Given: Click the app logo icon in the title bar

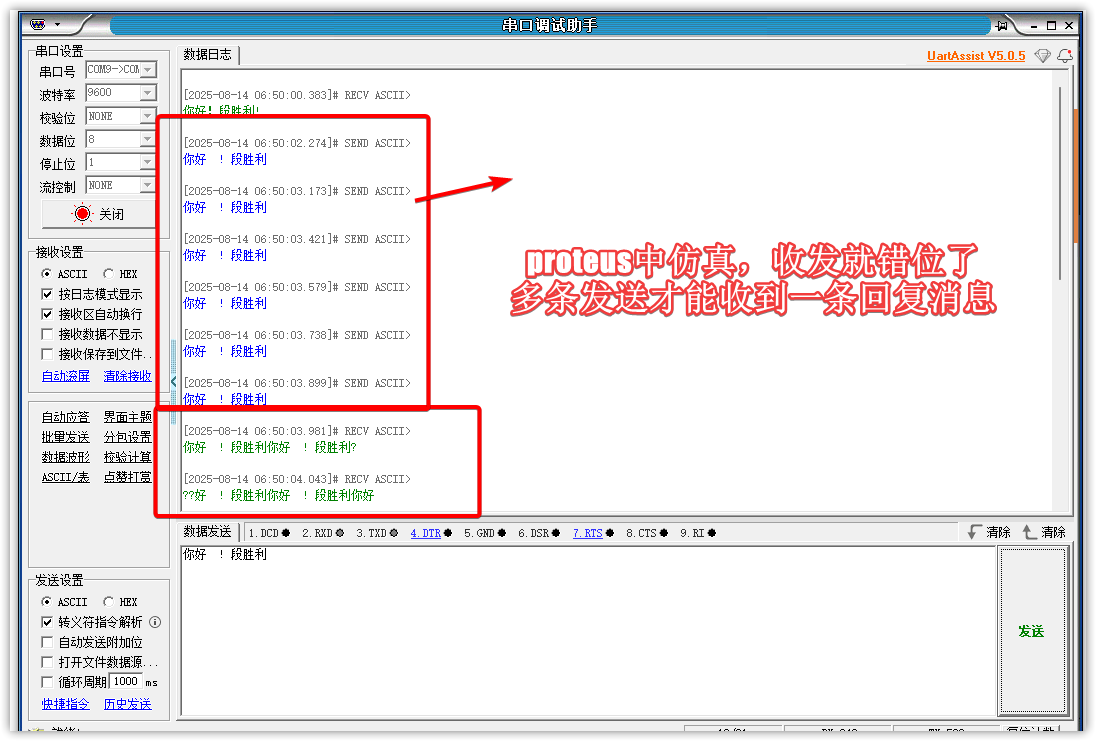Looking at the screenshot, I should pyautogui.click(x=38, y=25).
